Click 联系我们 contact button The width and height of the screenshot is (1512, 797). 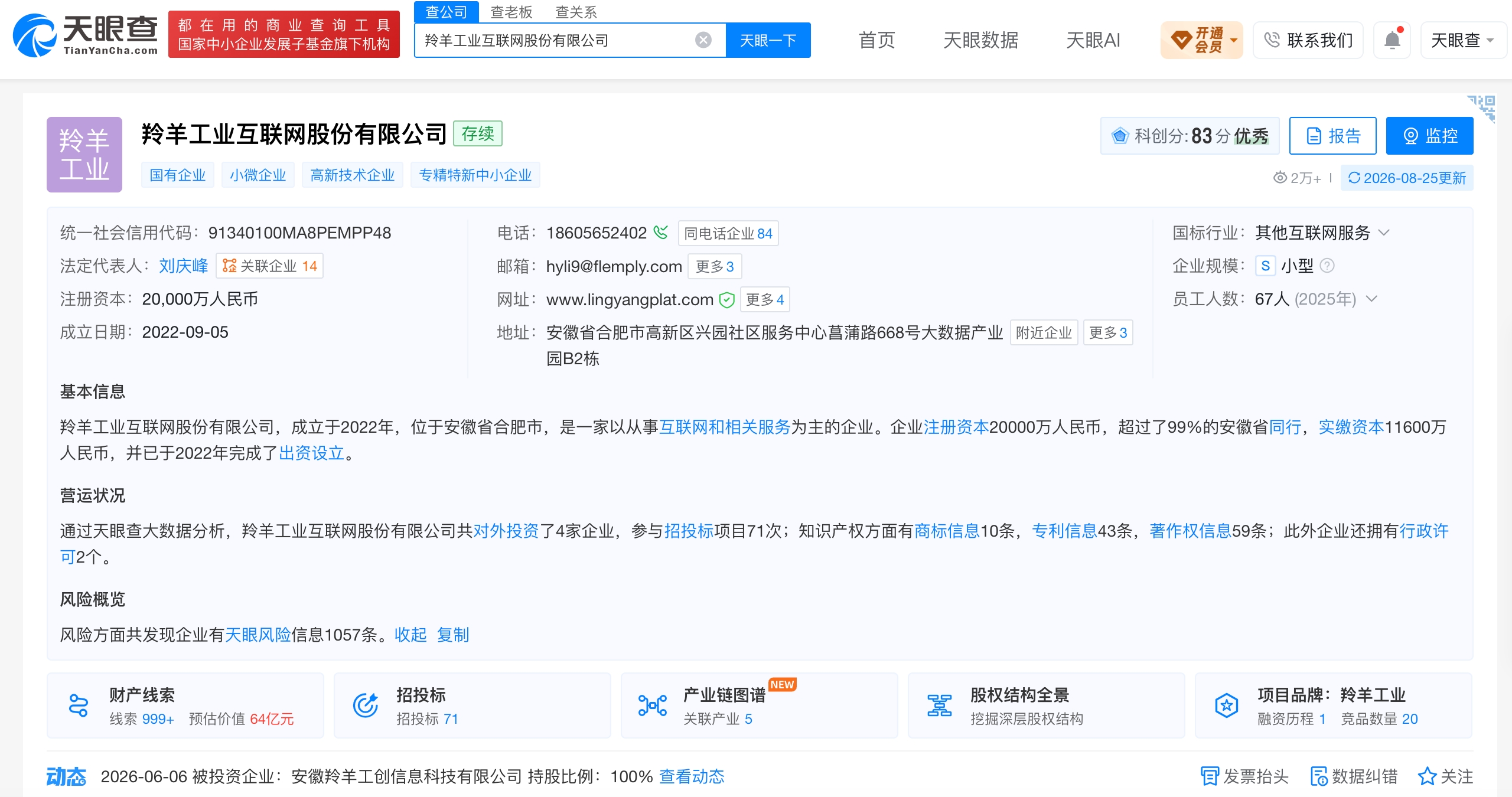tap(1308, 40)
